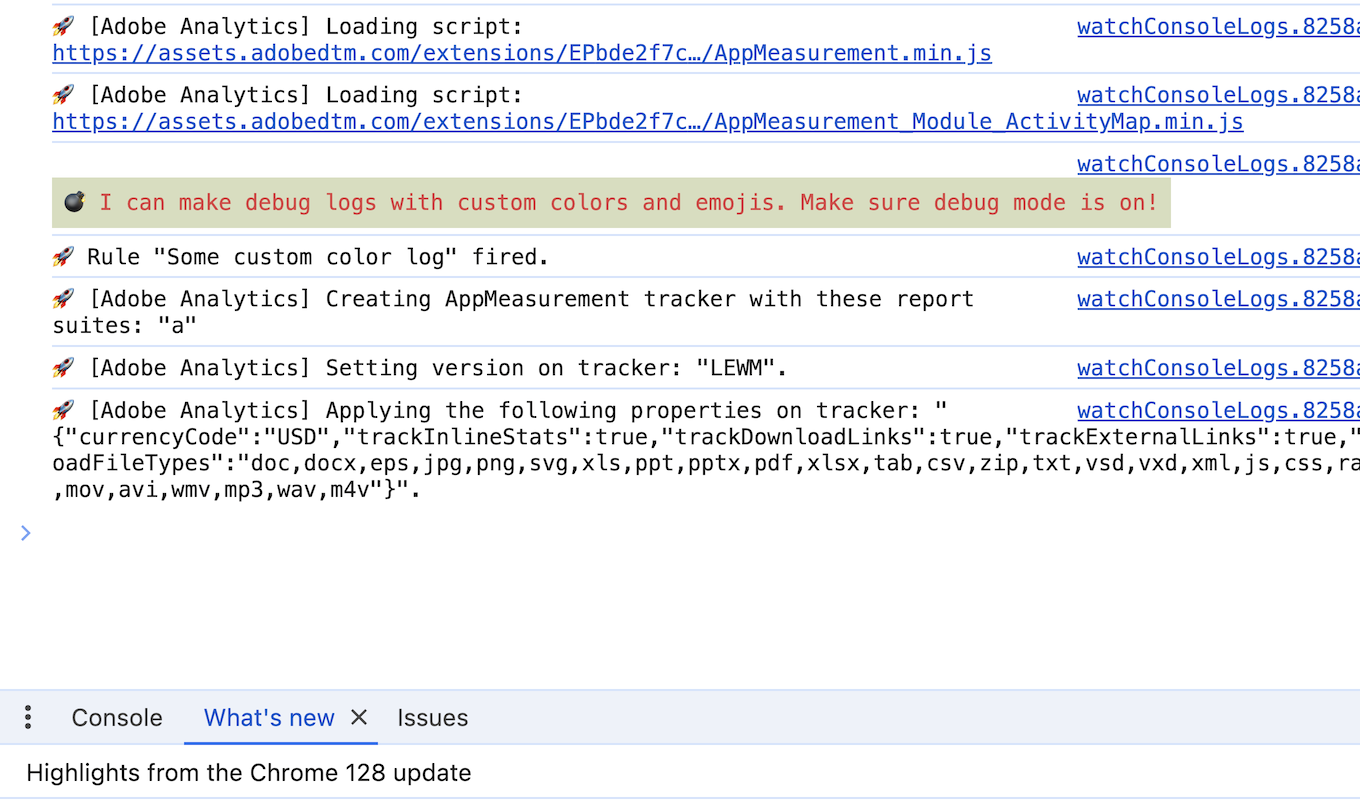Screen dimensions: 1360x800
Task: Click 'Highlights from the Chrome 128 update' heading
Action: coord(249,773)
